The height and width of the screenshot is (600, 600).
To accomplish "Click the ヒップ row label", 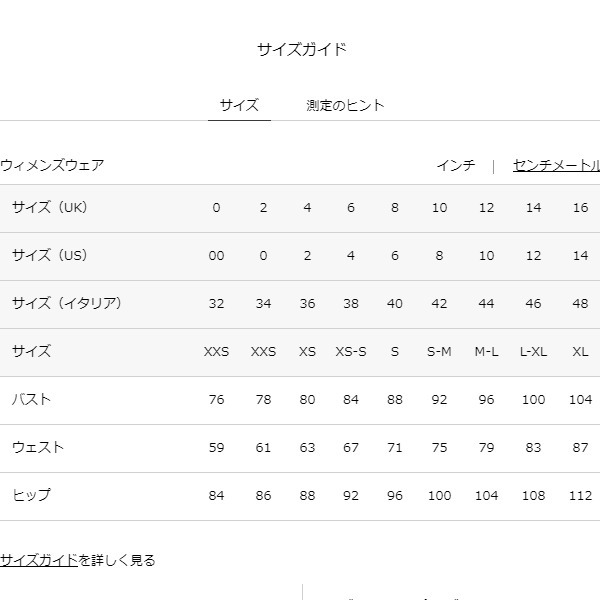I will [x=31, y=495].
